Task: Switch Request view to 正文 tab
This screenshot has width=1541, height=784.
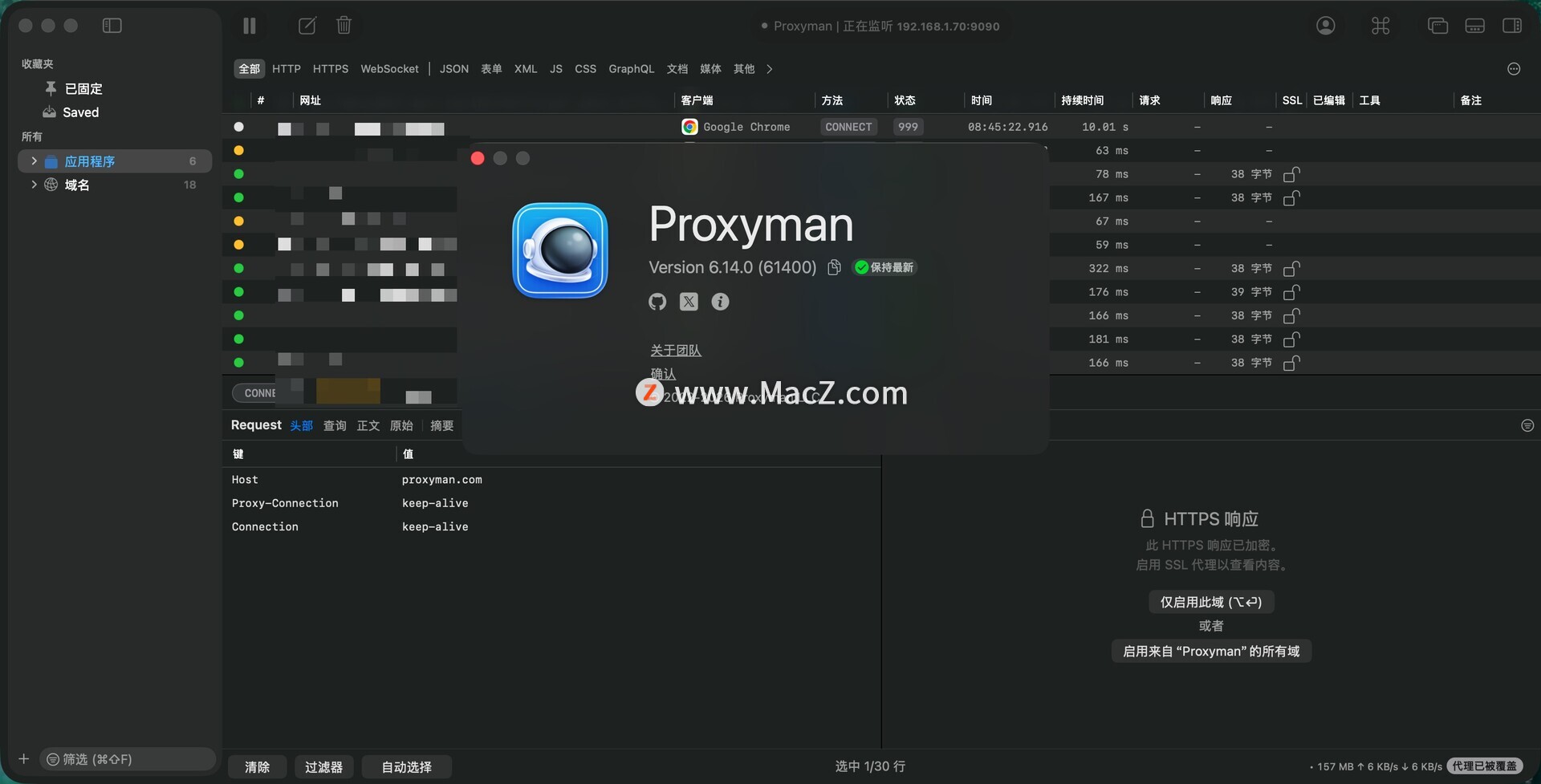Action: coord(368,426)
